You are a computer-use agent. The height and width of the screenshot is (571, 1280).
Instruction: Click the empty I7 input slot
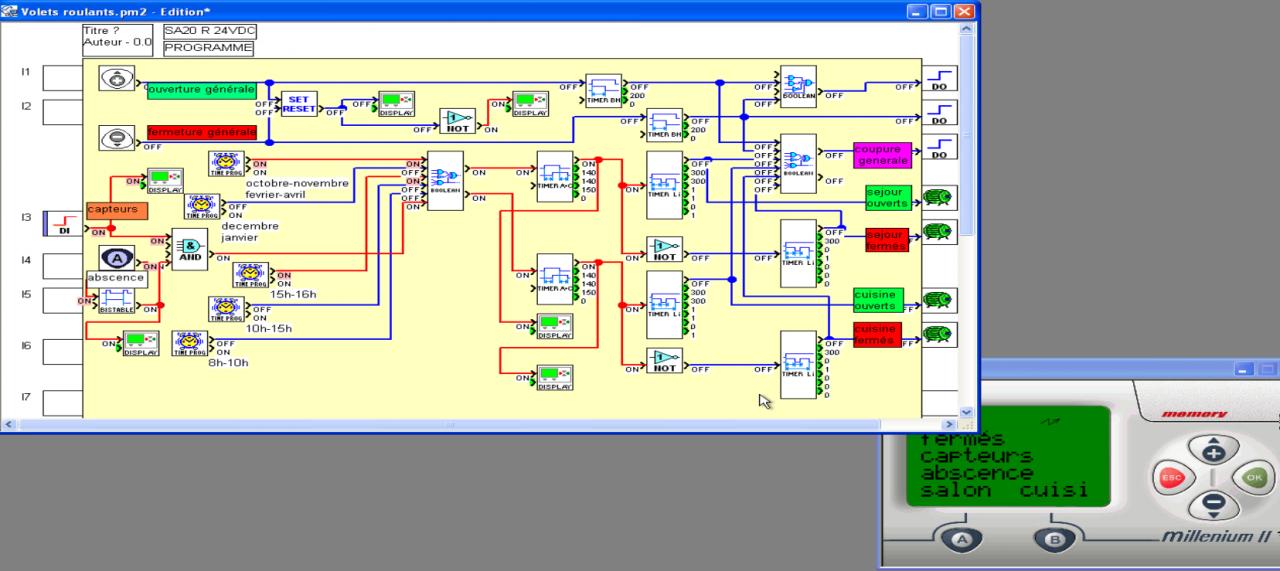[x=64, y=404]
